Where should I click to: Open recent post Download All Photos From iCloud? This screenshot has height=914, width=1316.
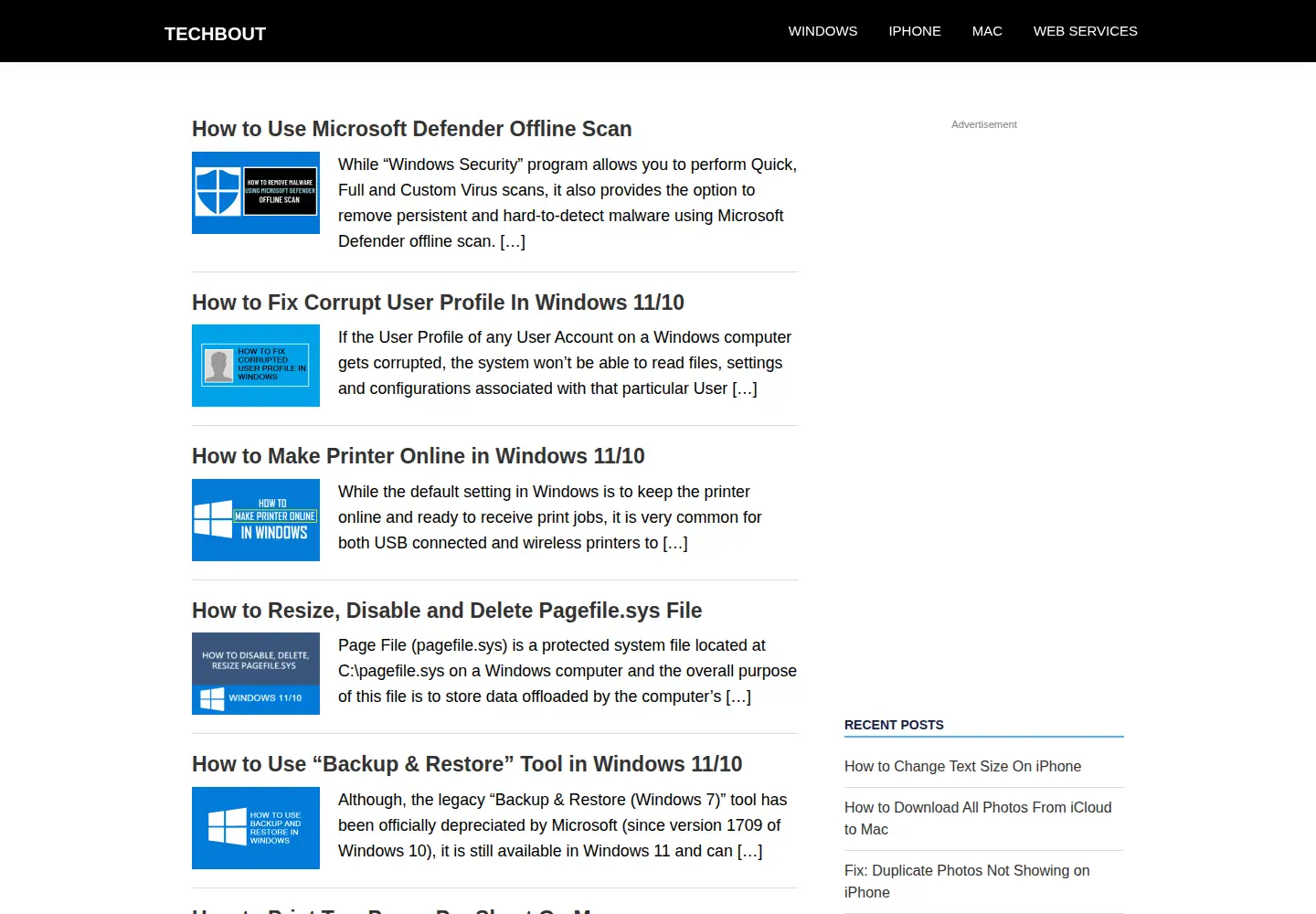pos(978,818)
